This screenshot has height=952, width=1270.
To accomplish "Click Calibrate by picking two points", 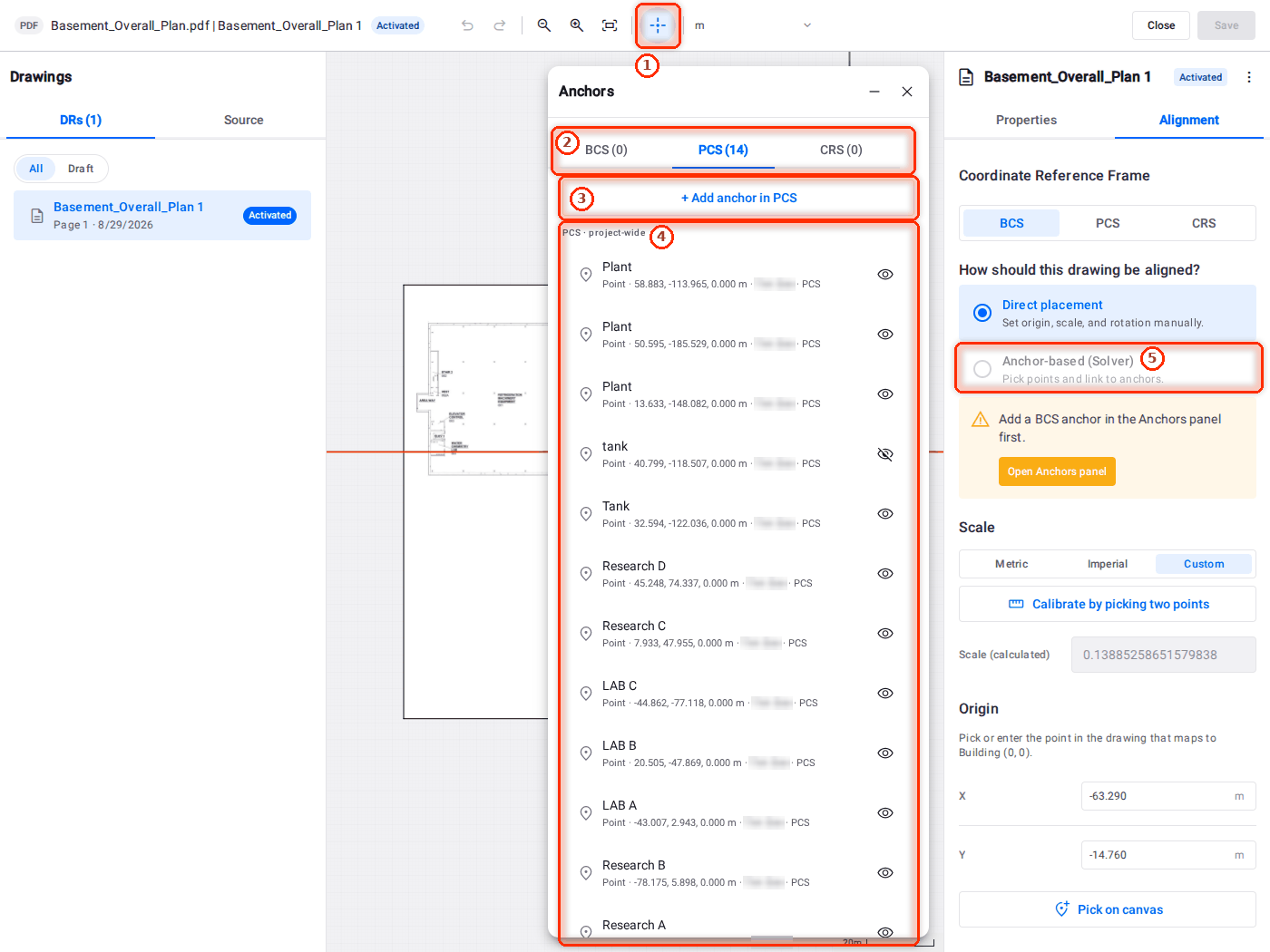I will coord(1108,604).
